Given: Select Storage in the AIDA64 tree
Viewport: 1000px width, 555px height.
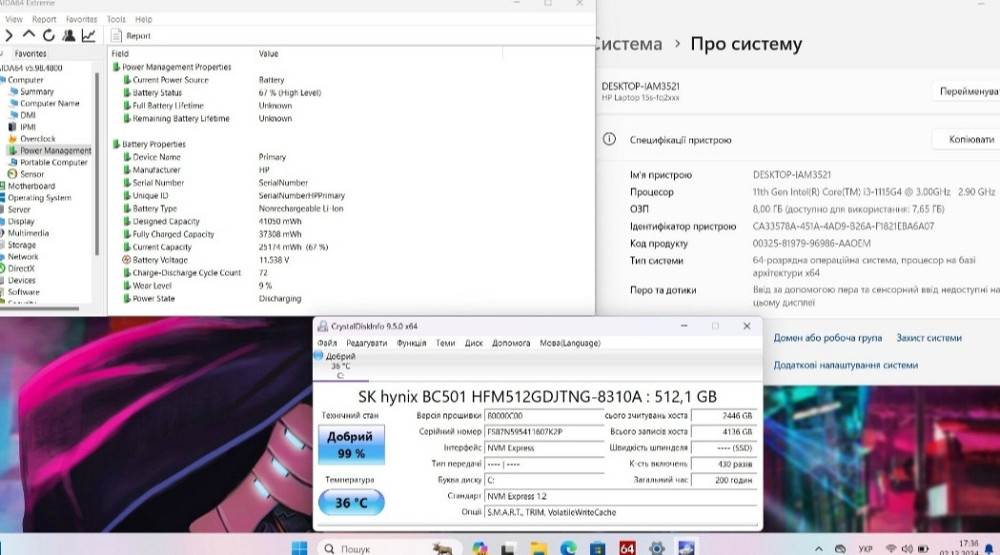Looking at the screenshot, I should (22, 245).
